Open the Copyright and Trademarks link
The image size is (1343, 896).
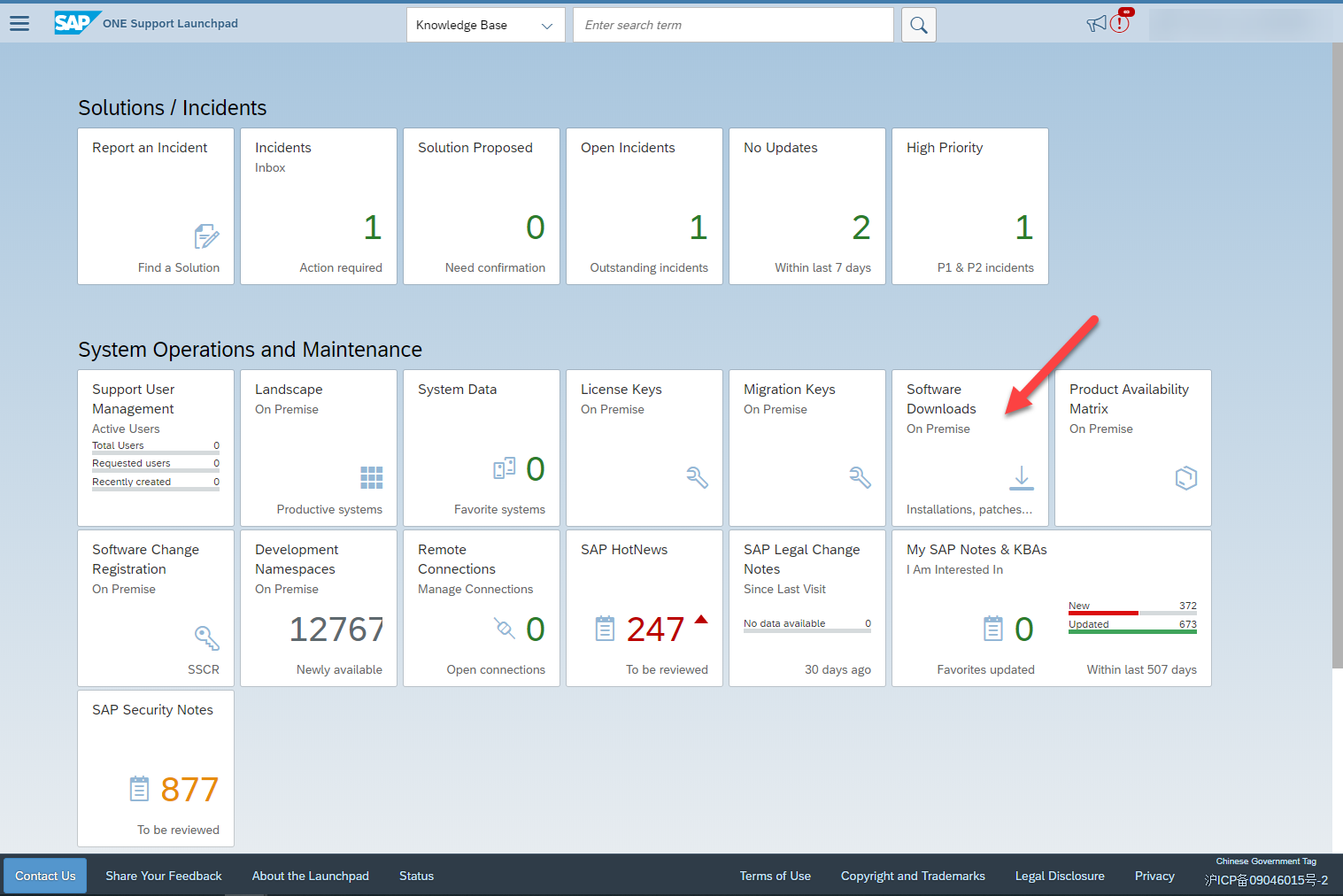click(913, 876)
